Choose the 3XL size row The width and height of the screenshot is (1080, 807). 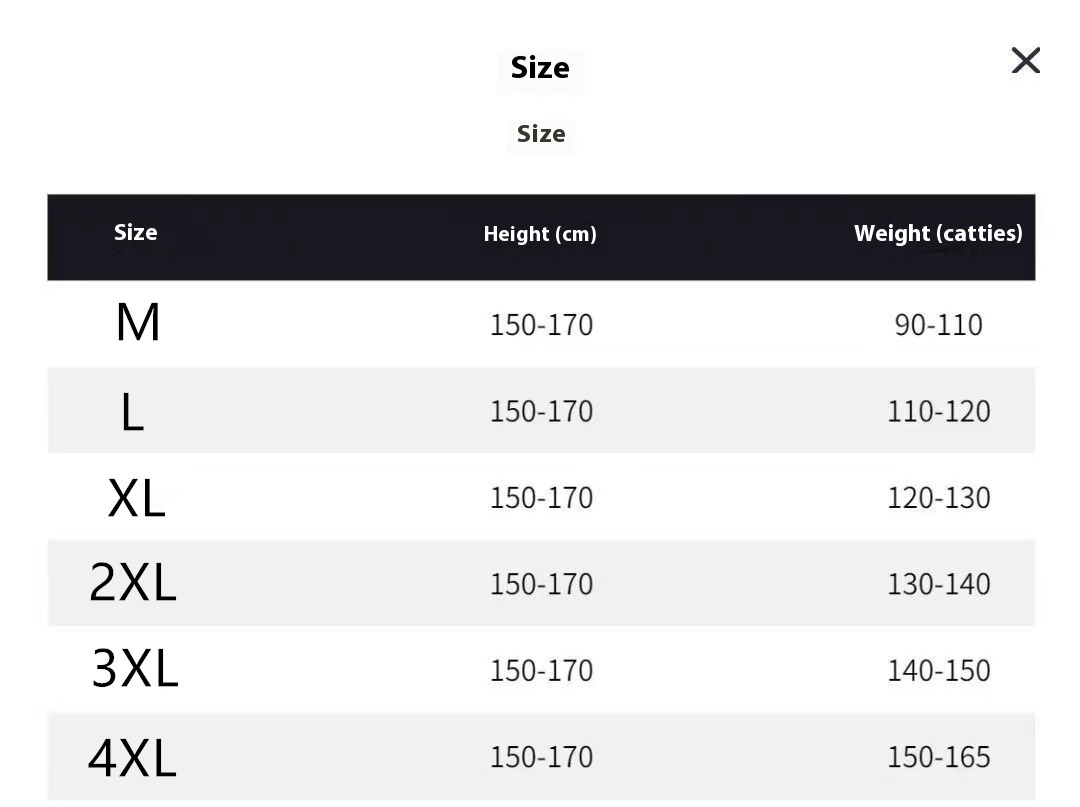(x=541, y=670)
